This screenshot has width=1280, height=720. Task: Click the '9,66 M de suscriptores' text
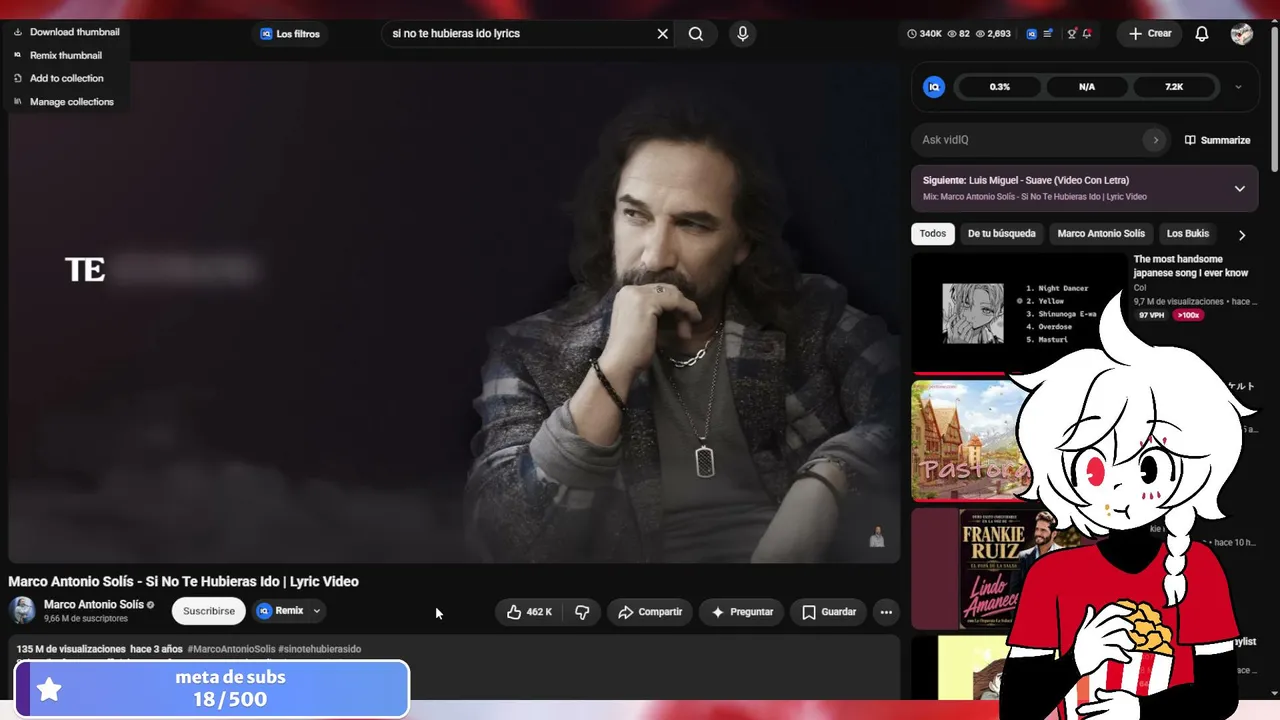coord(86,619)
